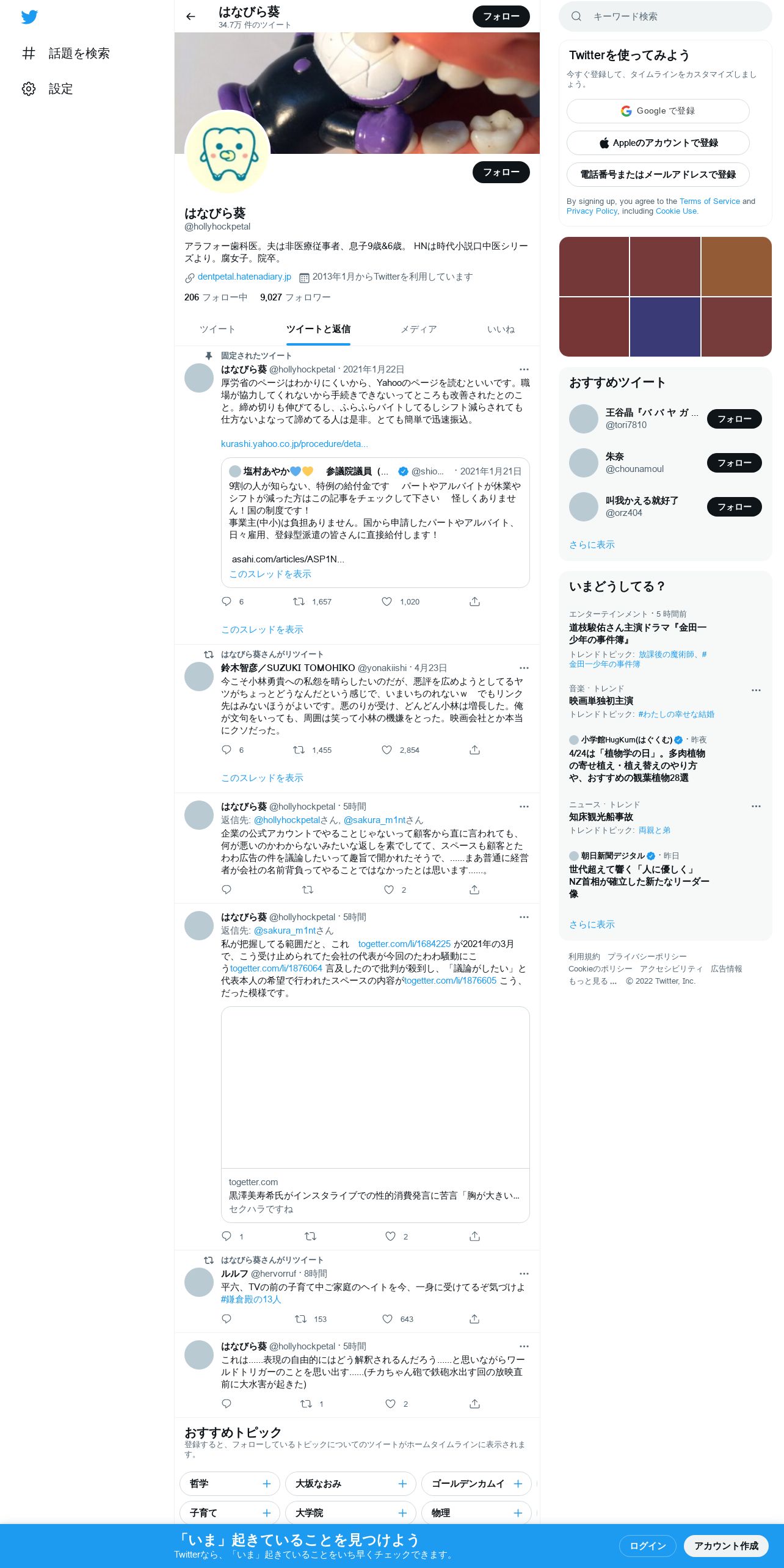784x1568 pixels.
Task: Add the ゴールデンカムイ topic with plus
Action: (x=518, y=1484)
